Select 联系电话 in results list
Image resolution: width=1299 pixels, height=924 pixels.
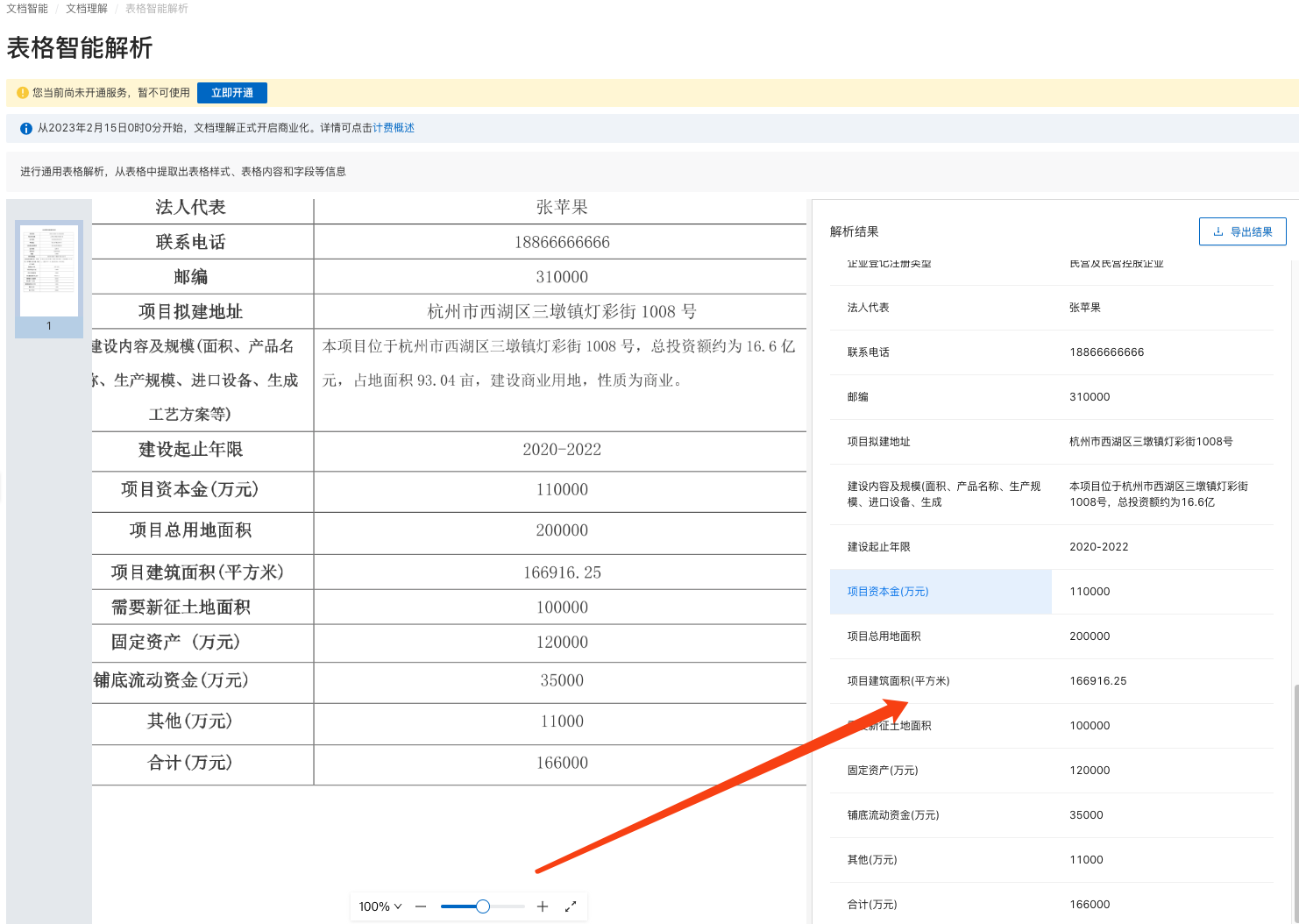(x=869, y=352)
